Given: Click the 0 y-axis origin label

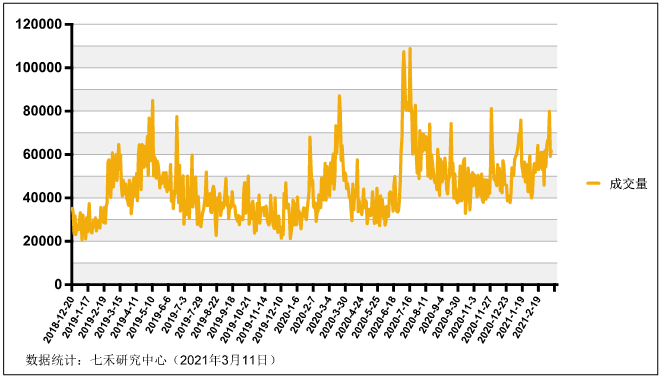Looking at the screenshot, I should click(x=58, y=285).
